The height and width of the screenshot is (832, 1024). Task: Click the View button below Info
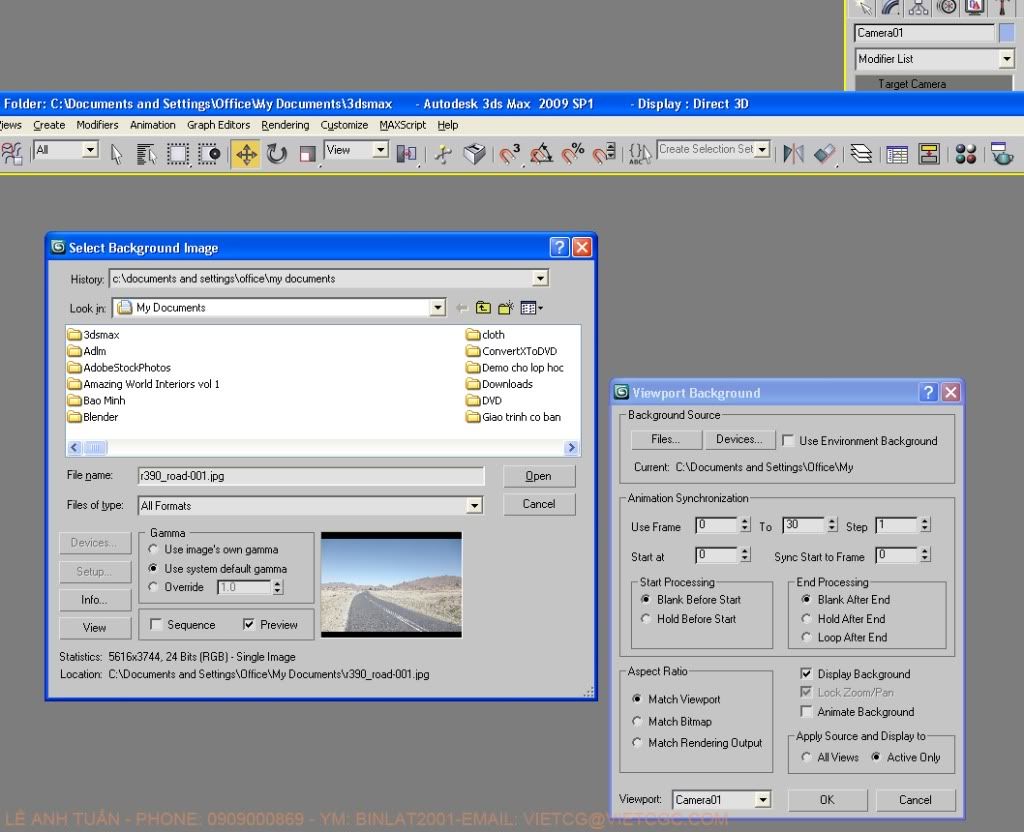(95, 628)
